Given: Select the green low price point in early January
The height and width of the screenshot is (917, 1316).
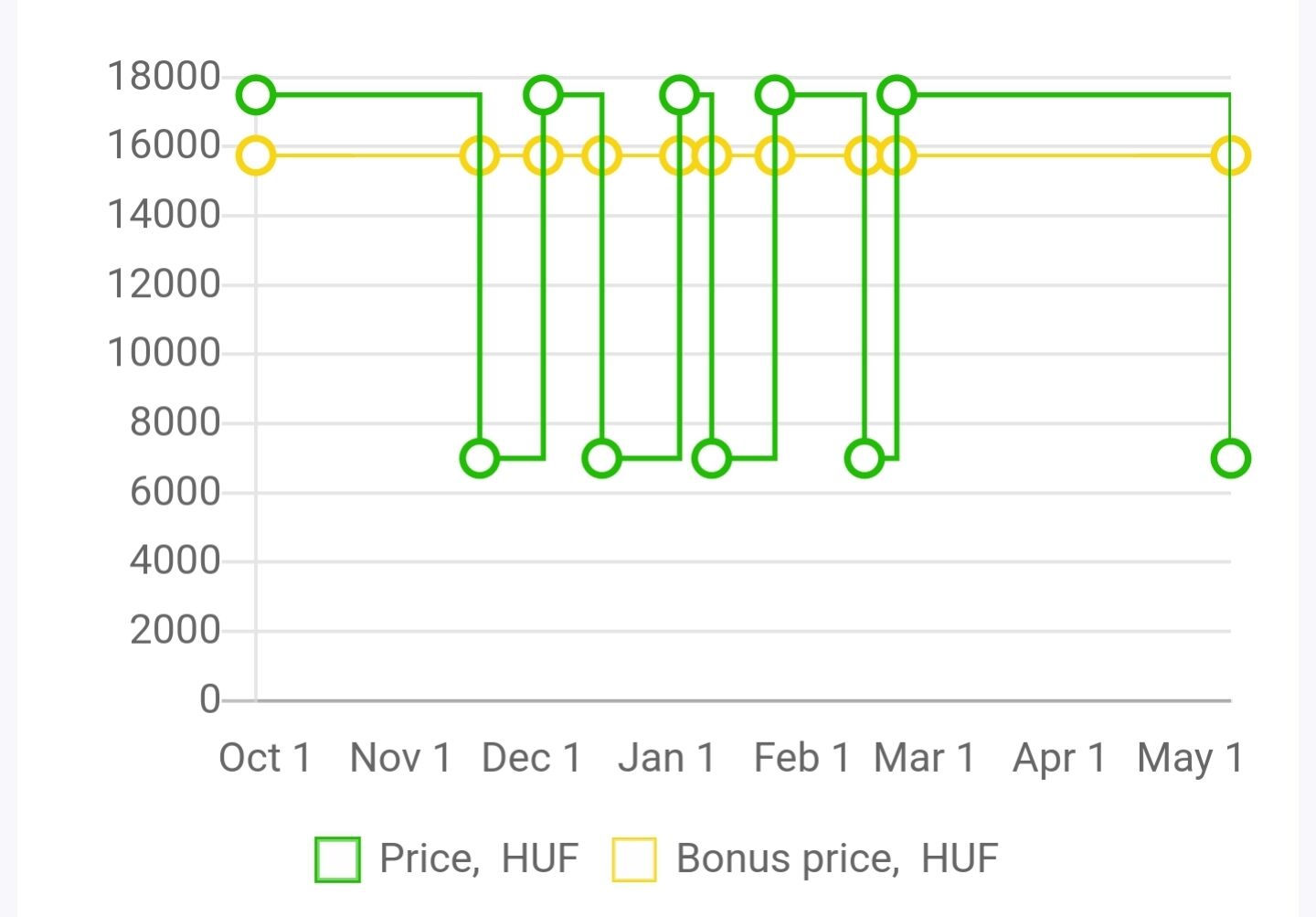Looking at the screenshot, I should pyautogui.click(x=711, y=458).
